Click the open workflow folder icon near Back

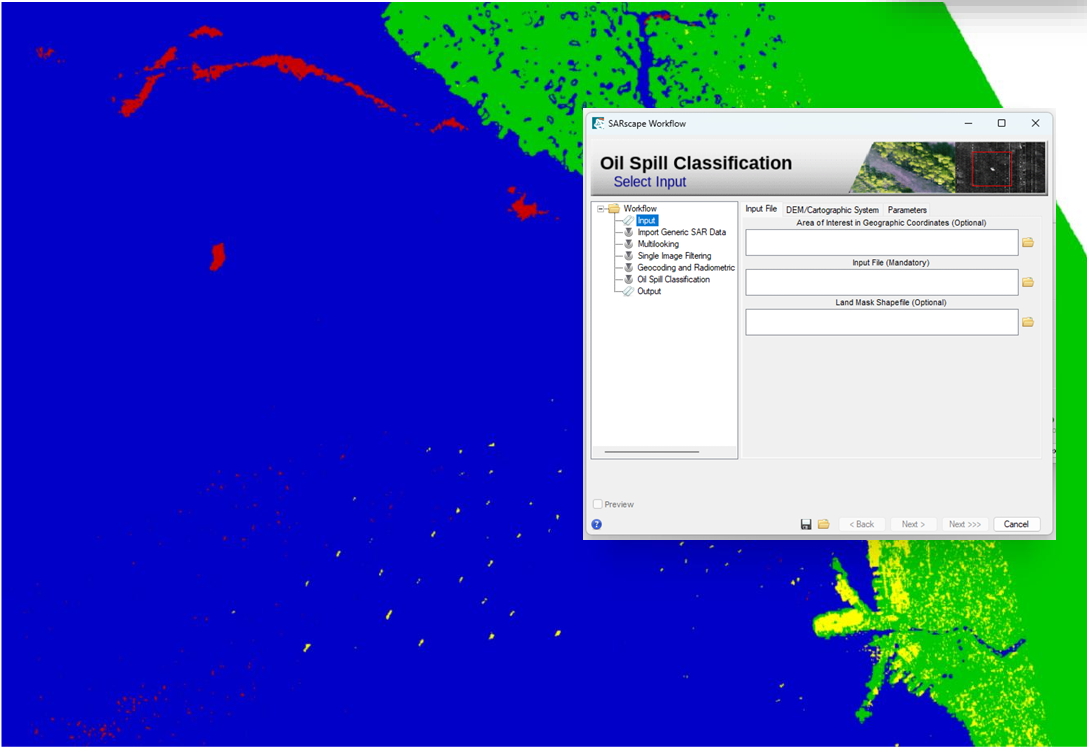(824, 525)
